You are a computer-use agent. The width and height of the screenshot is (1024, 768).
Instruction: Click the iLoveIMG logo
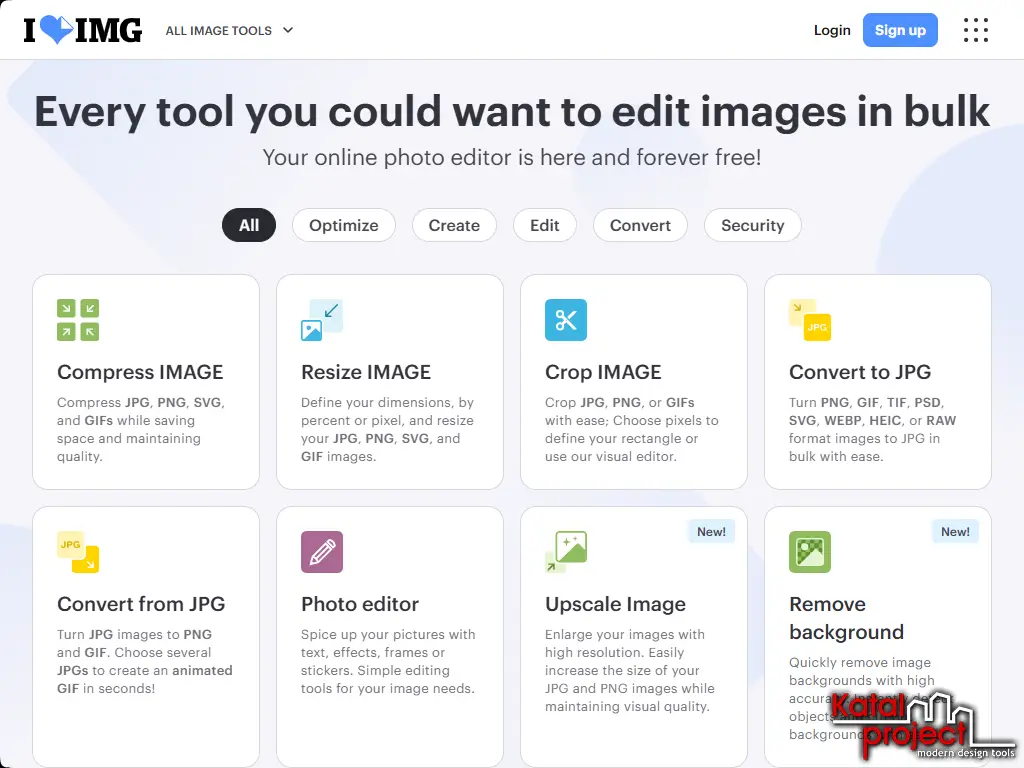click(x=82, y=30)
